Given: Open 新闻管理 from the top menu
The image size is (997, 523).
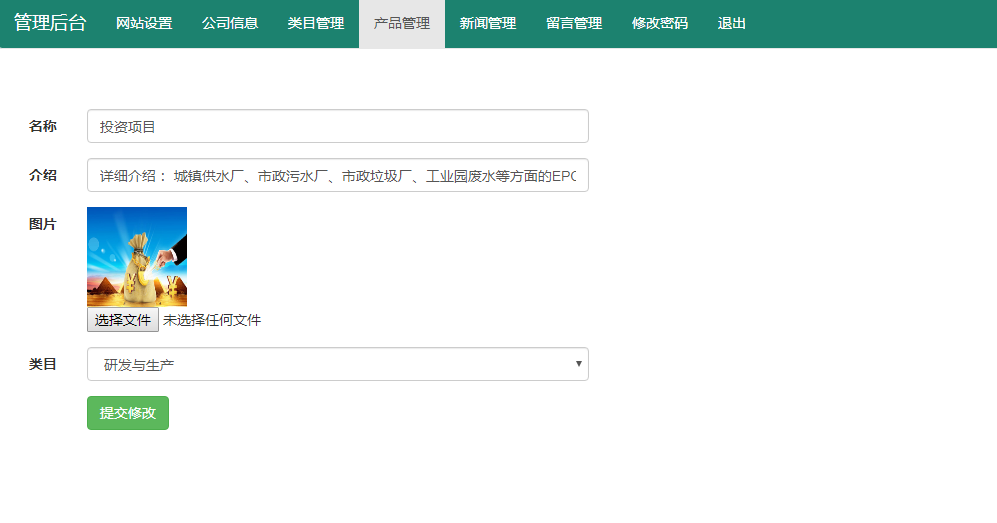Looking at the screenshot, I should tap(488, 24).
